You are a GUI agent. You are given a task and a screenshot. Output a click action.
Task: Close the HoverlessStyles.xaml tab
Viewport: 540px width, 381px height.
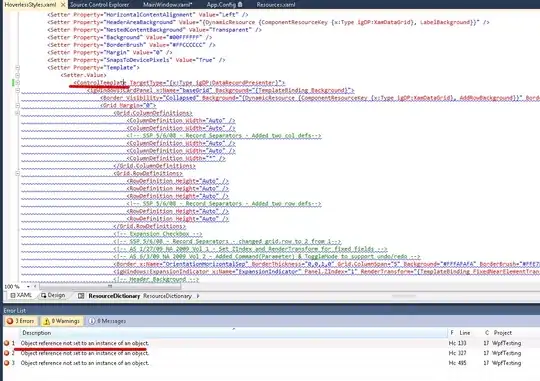[x=63, y=4]
